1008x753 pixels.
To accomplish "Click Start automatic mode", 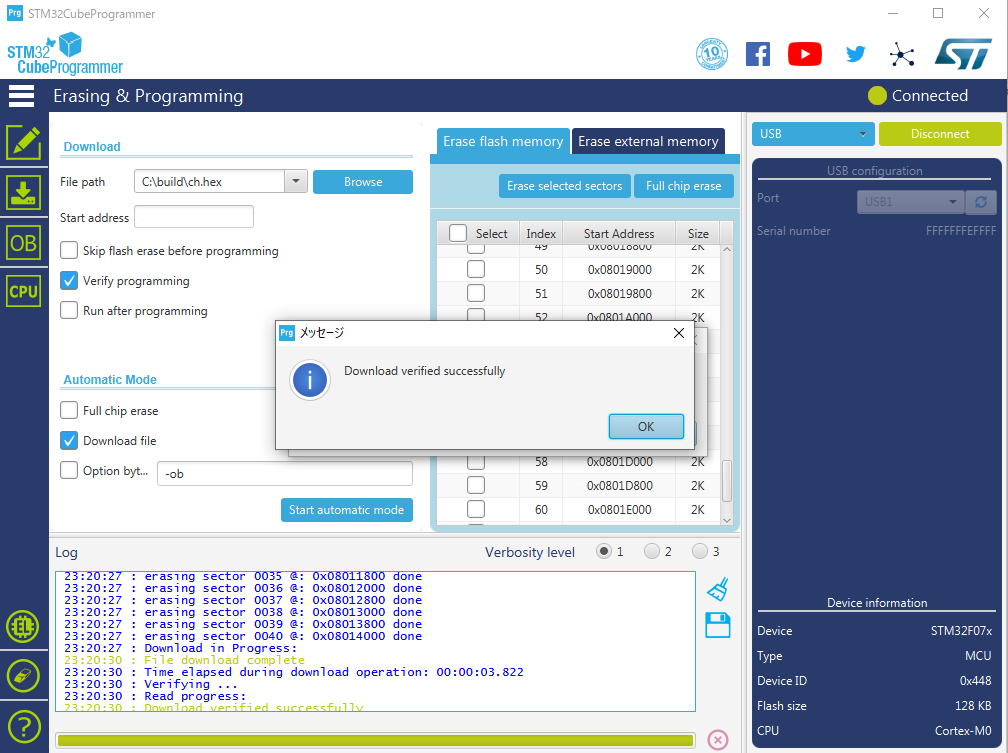I will click(346, 510).
